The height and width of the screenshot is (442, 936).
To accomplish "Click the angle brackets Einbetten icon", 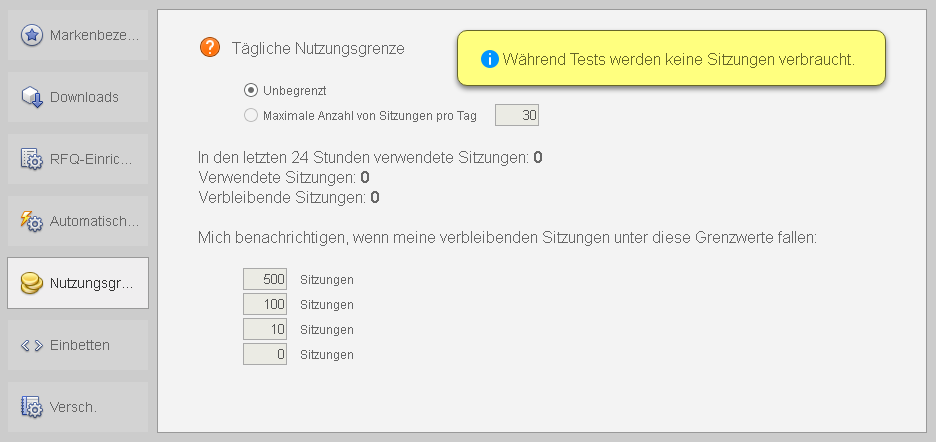I will [x=32, y=345].
